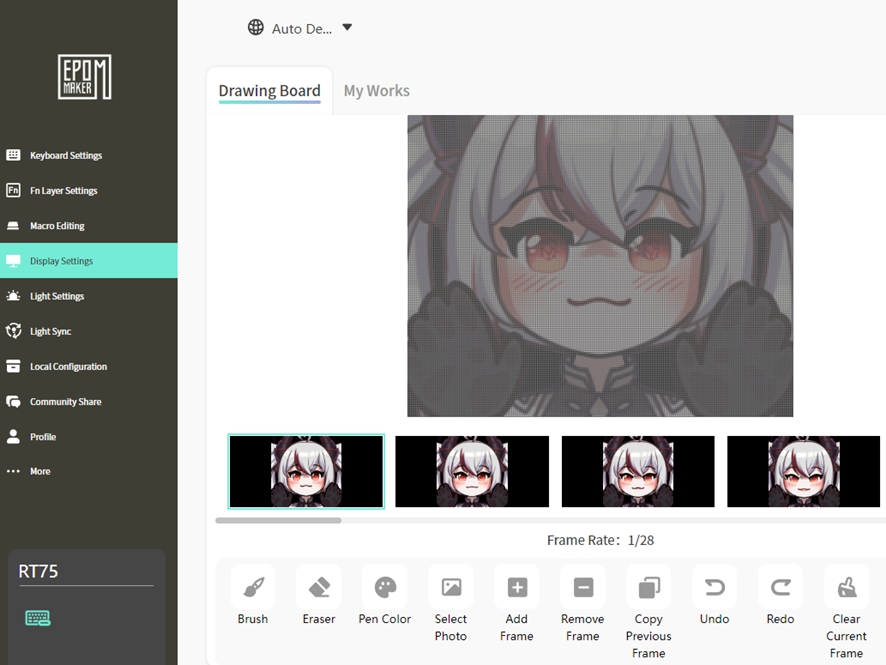Select the first animation frame thumbnail
This screenshot has height=665, width=886.
point(306,471)
